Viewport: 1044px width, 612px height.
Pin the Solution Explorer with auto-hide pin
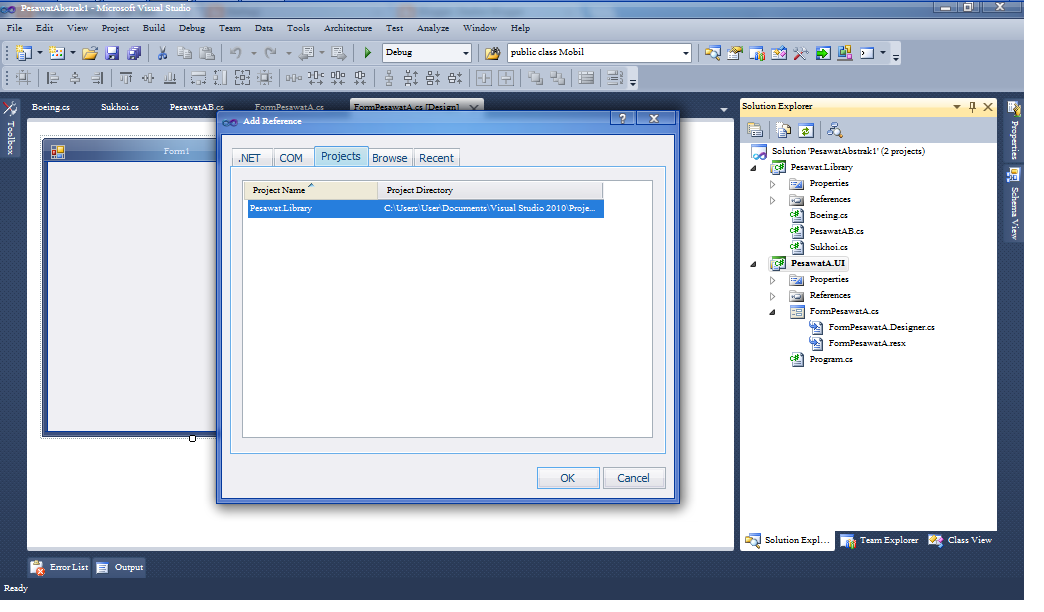(x=972, y=107)
